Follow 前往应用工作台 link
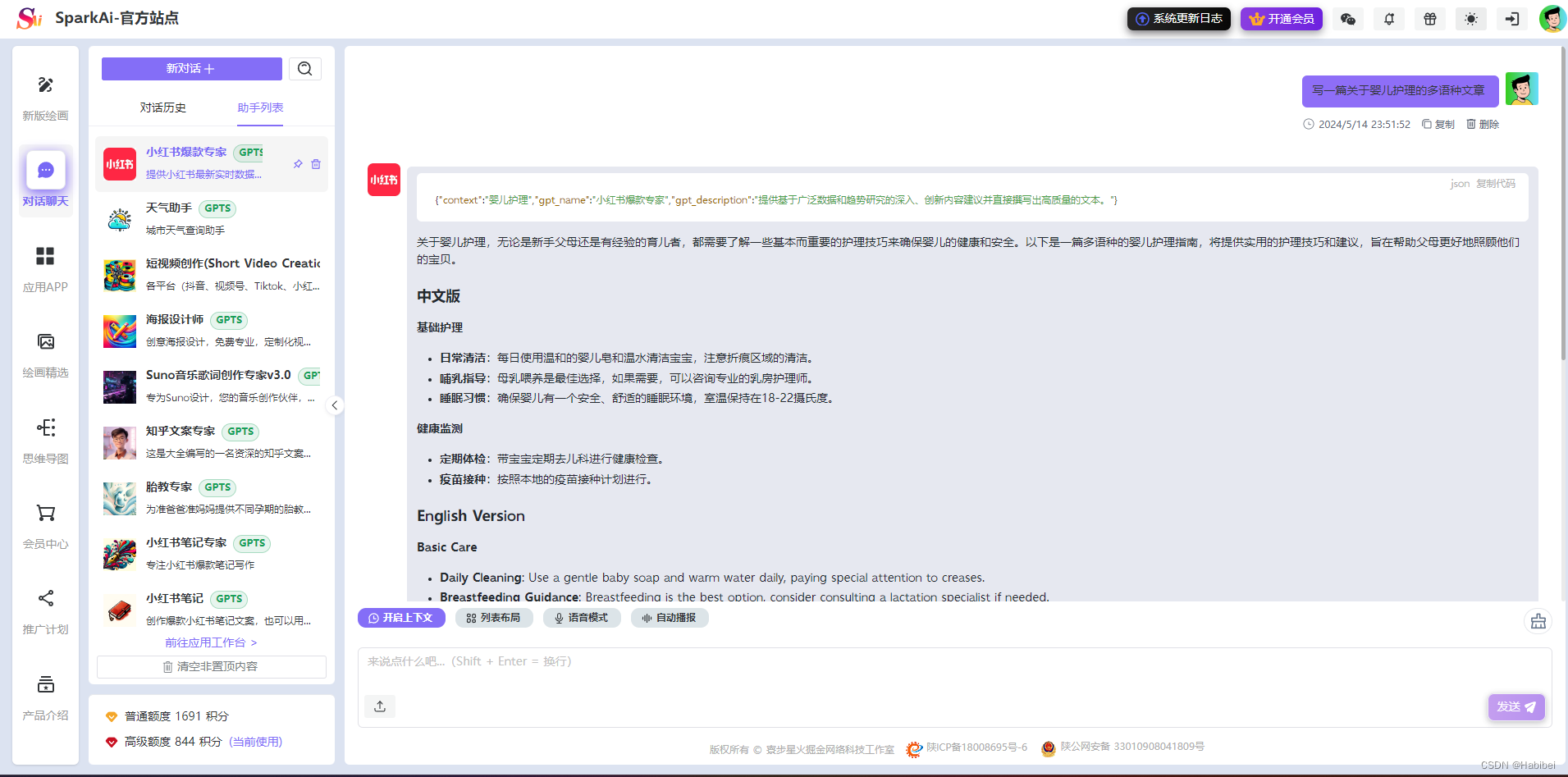The height and width of the screenshot is (777, 1568). click(211, 642)
